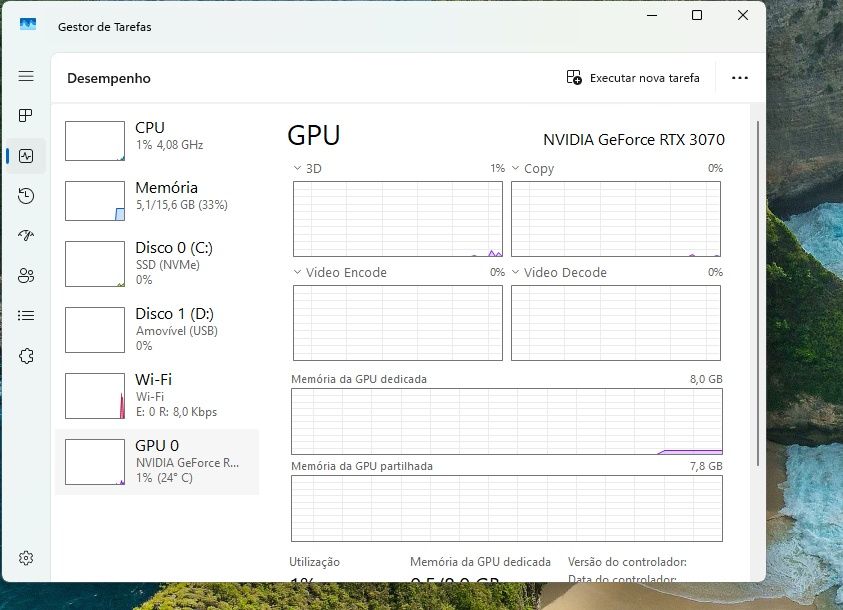The image size is (843, 610).
Task: Open the Startup apps page icon
Action: point(26,235)
